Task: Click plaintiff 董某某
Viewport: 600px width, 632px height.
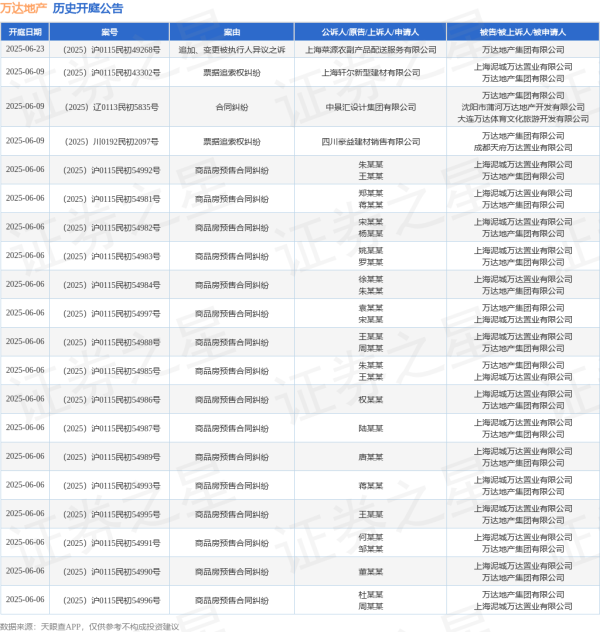Action: [x=370, y=572]
